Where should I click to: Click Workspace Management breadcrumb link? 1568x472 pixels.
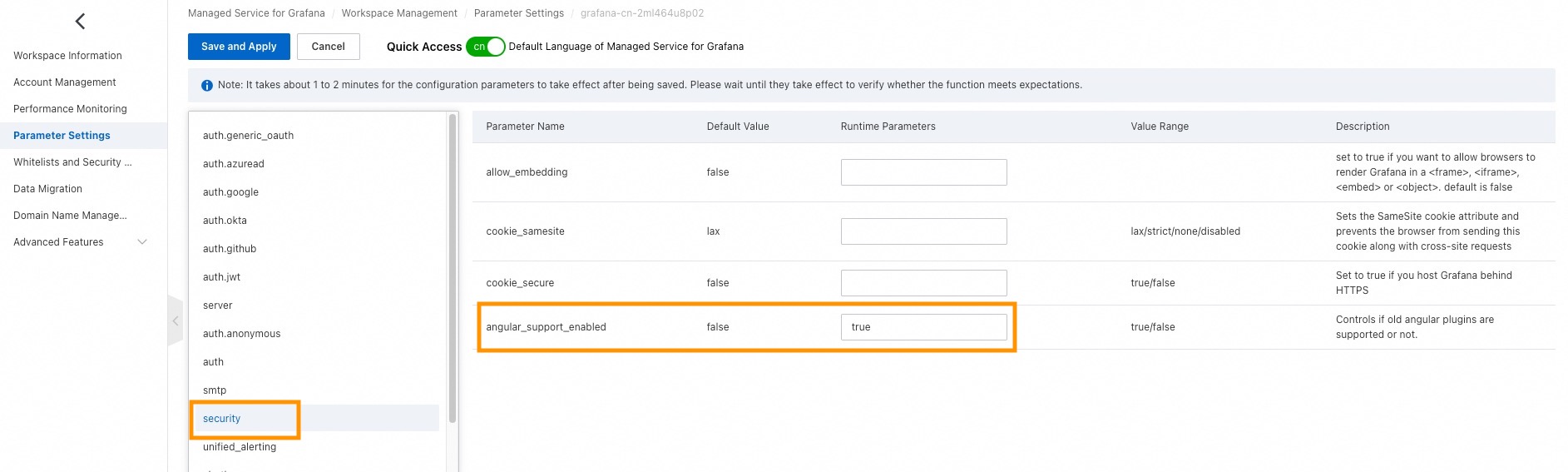[x=399, y=13]
